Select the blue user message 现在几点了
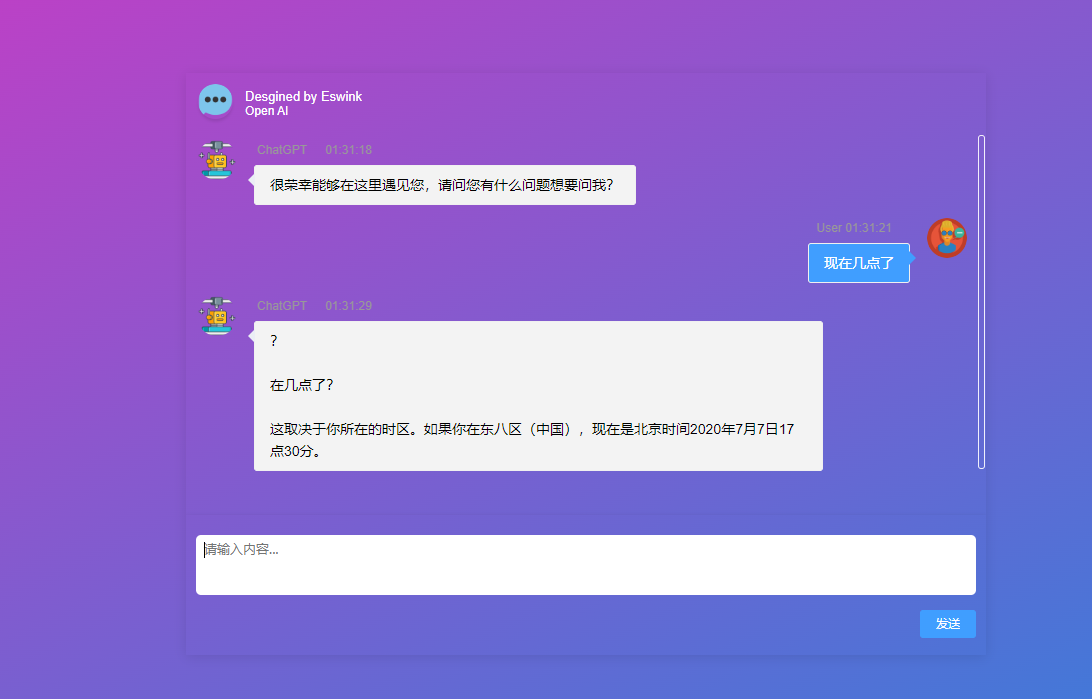 point(858,263)
